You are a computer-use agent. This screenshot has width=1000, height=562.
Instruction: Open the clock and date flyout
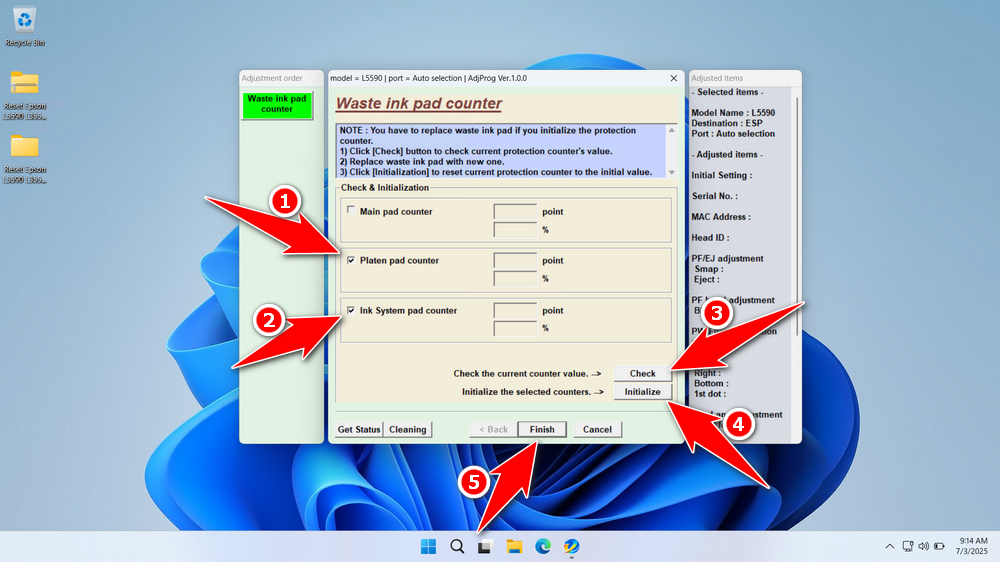pyautogui.click(x=971, y=546)
